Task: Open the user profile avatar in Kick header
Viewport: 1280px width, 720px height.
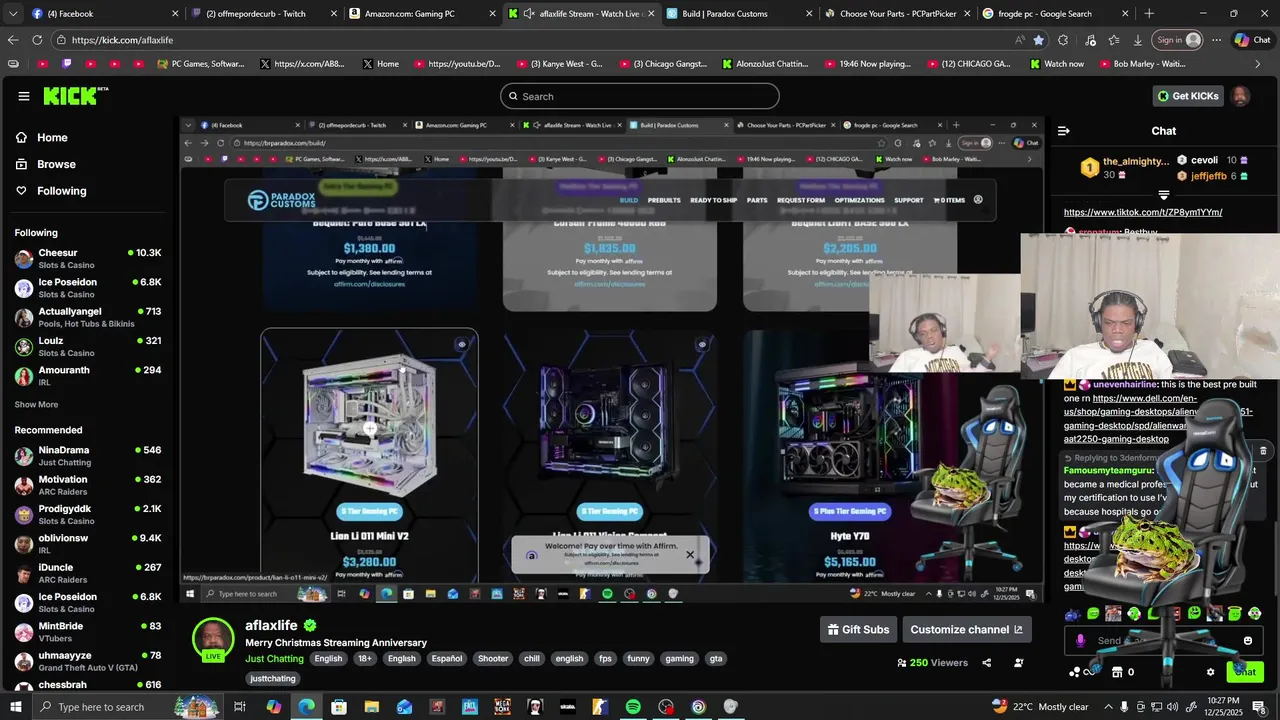Action: (1241, 96)
